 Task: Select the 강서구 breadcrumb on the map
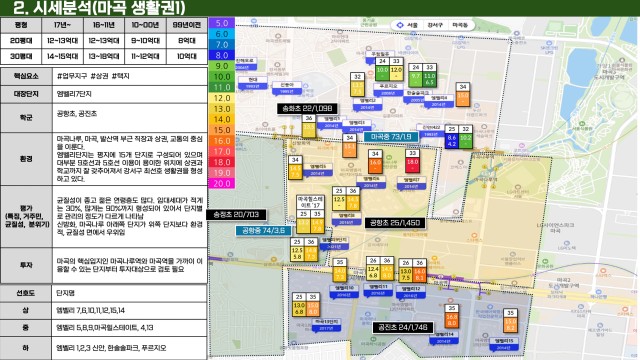(x=435, y=25)
